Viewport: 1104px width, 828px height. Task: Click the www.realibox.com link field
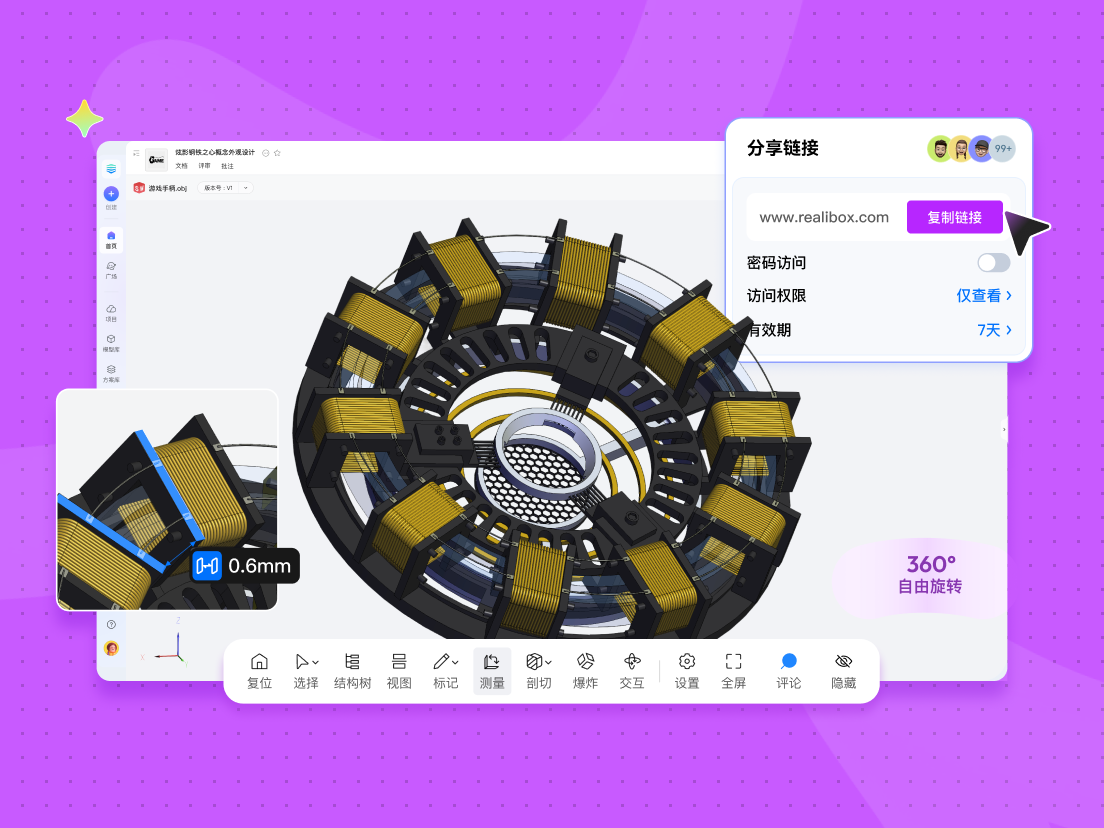[x=824, y=218]
